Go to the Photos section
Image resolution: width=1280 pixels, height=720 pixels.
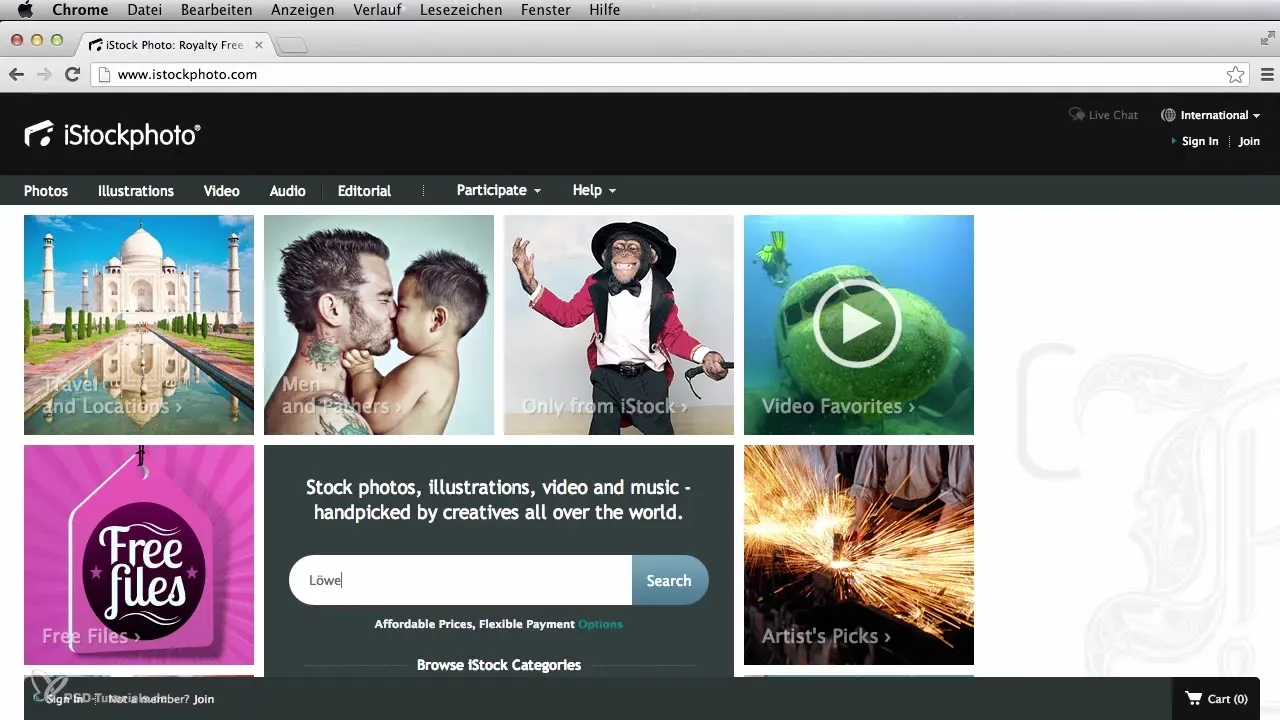coord(46,191)
